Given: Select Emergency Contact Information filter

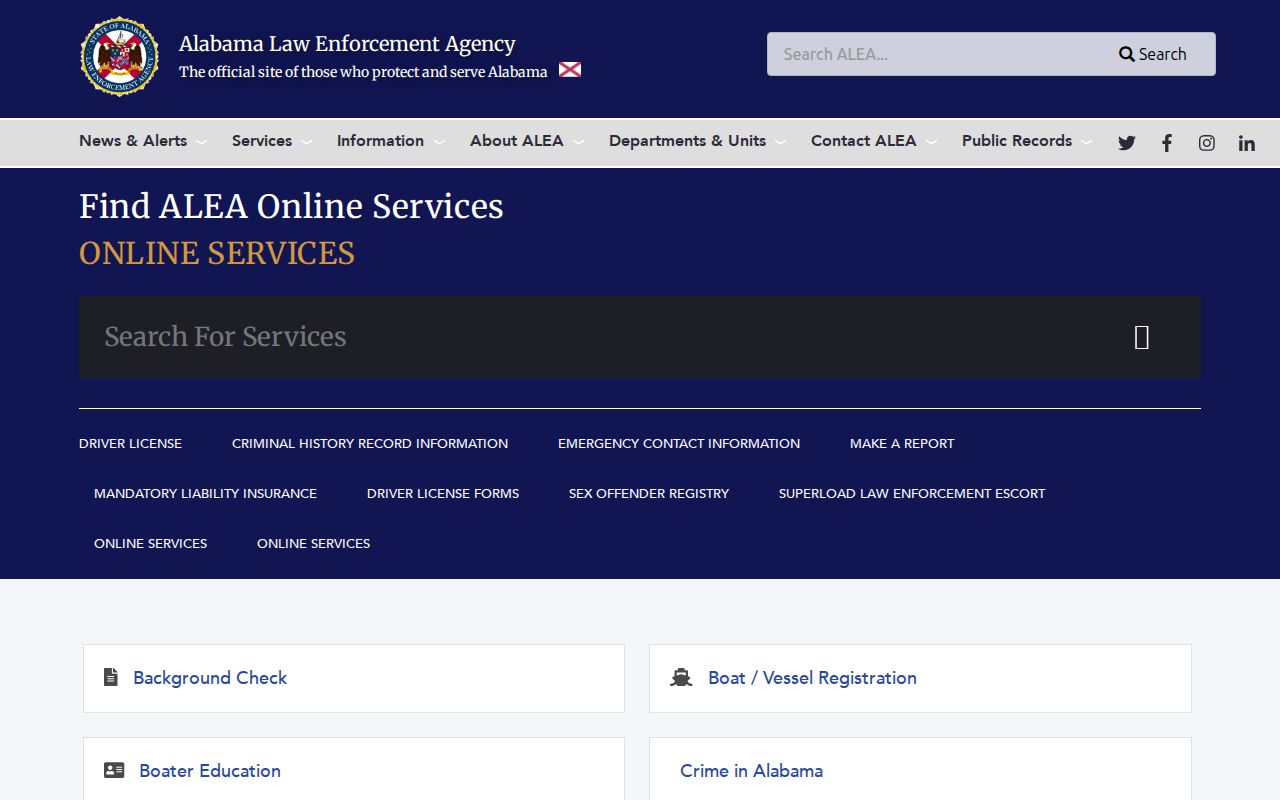Looking at the screenshot, I should tap(679, 443).
